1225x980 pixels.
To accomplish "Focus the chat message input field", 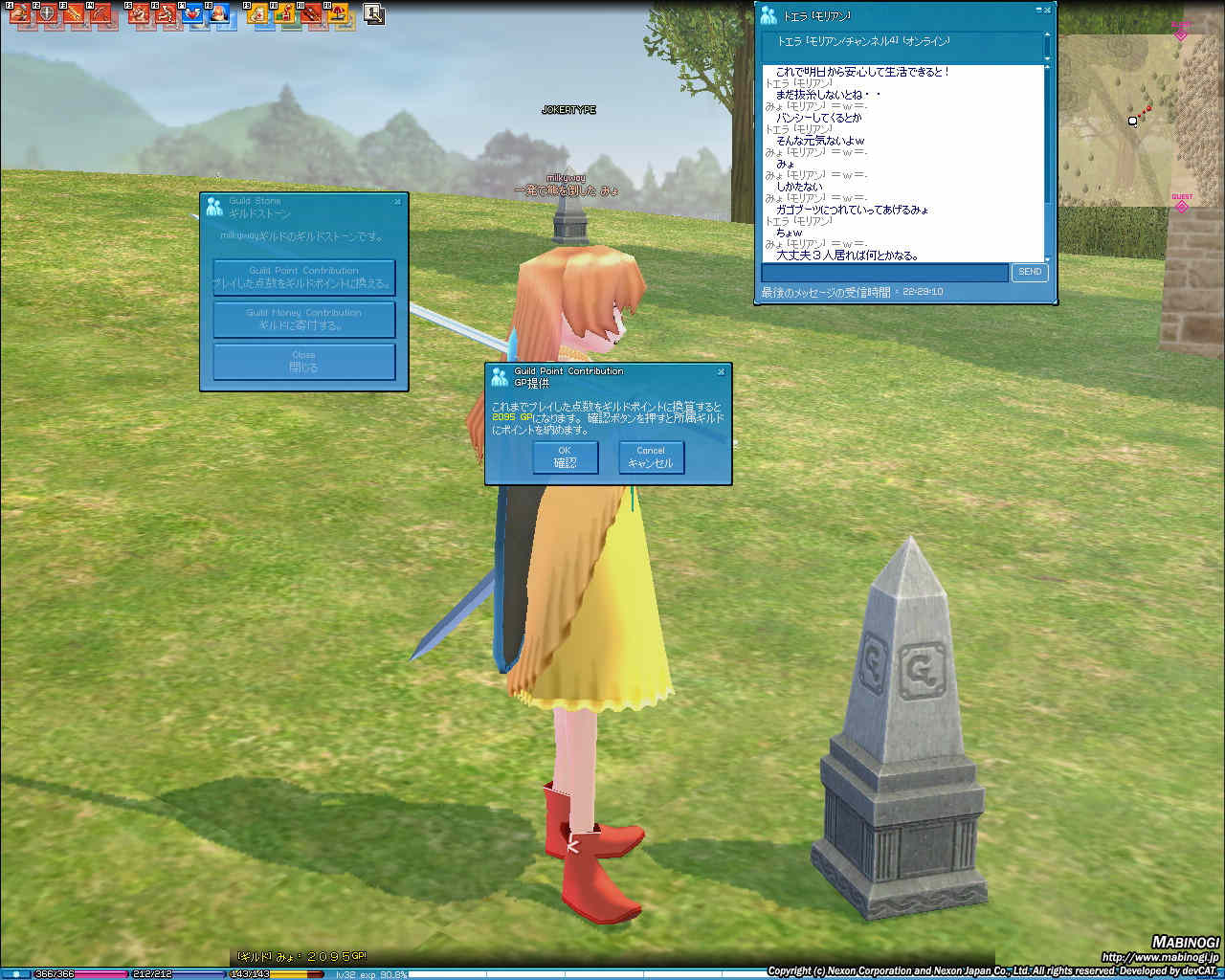I will click(x=885, y=273).
